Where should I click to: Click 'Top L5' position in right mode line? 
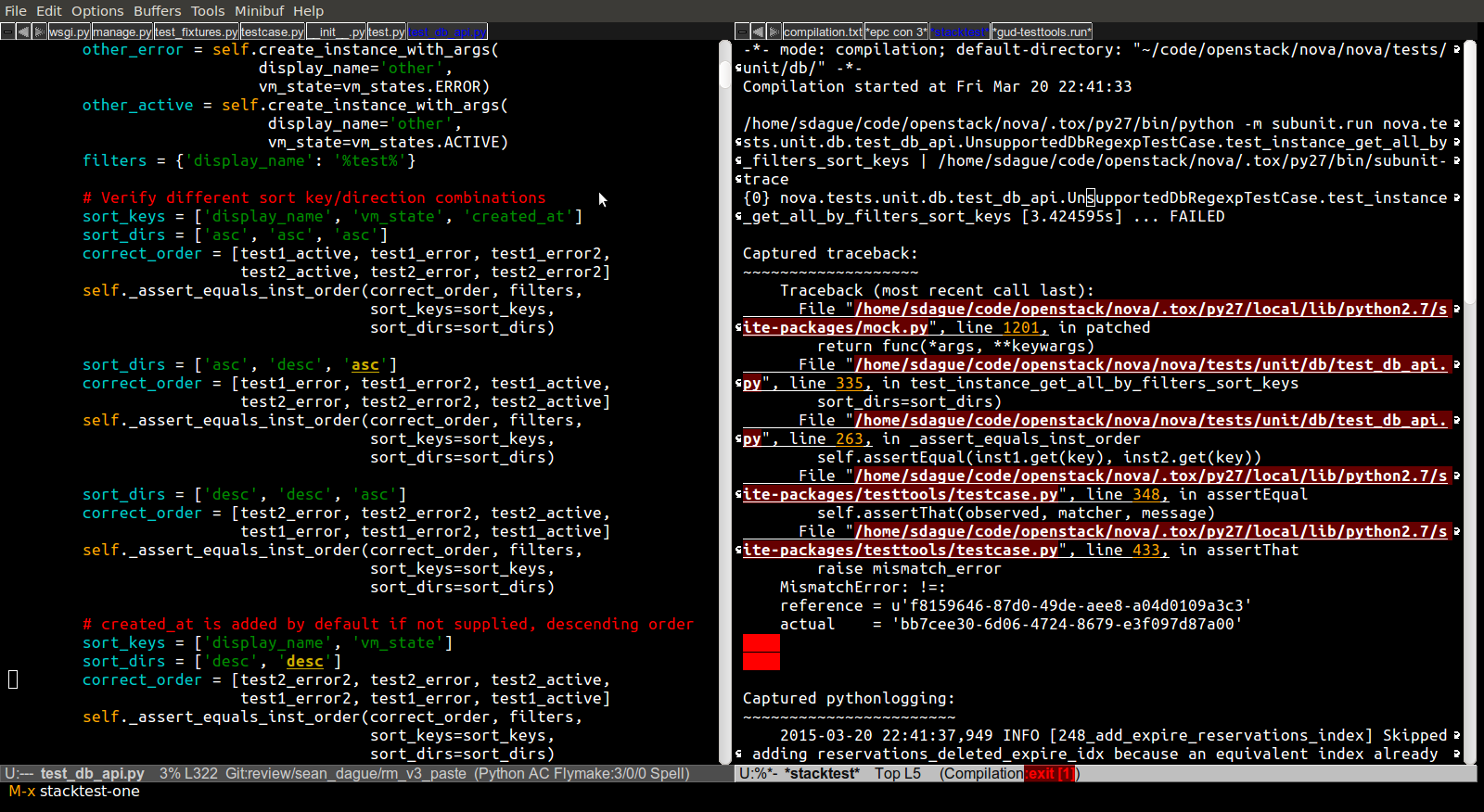click(898, 774)
